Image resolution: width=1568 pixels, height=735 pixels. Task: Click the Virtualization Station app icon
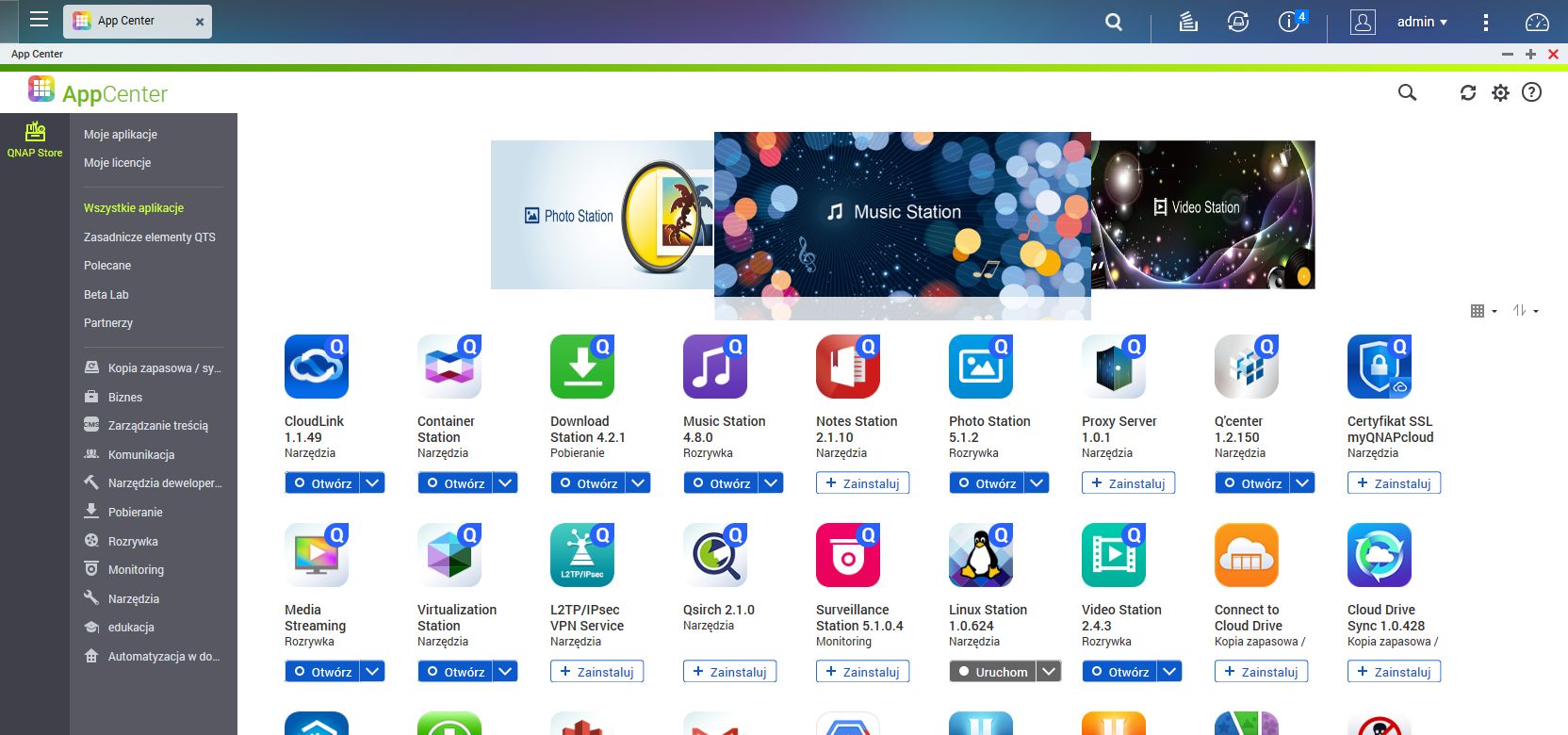[449, 555]
